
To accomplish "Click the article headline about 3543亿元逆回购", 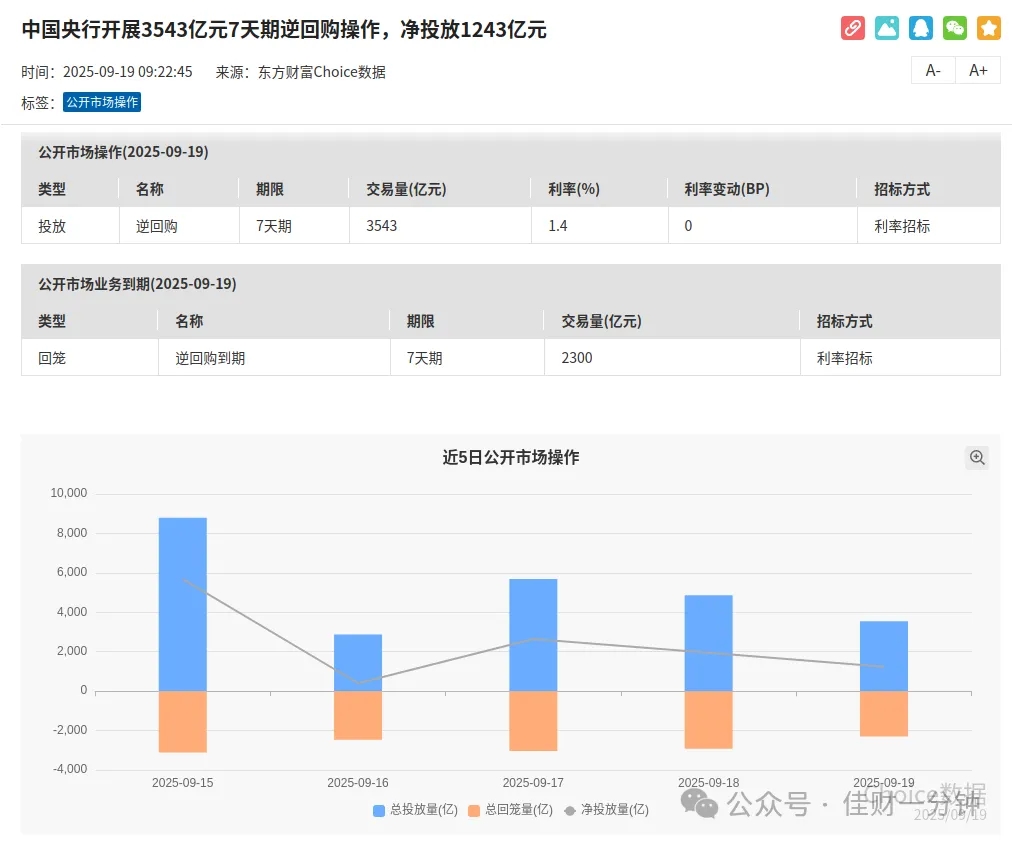I will 284,30.
